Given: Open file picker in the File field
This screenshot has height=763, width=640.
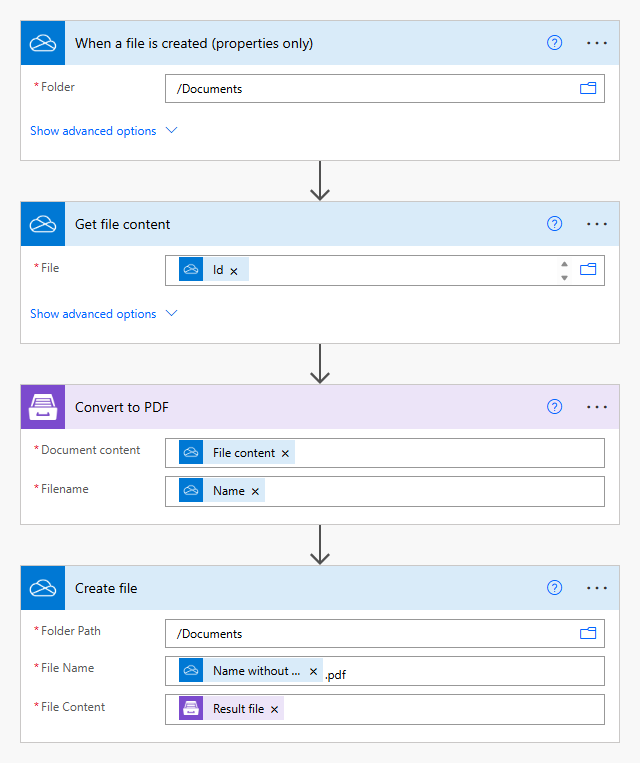Looking at the screenshot, I should tap(588, 269).
